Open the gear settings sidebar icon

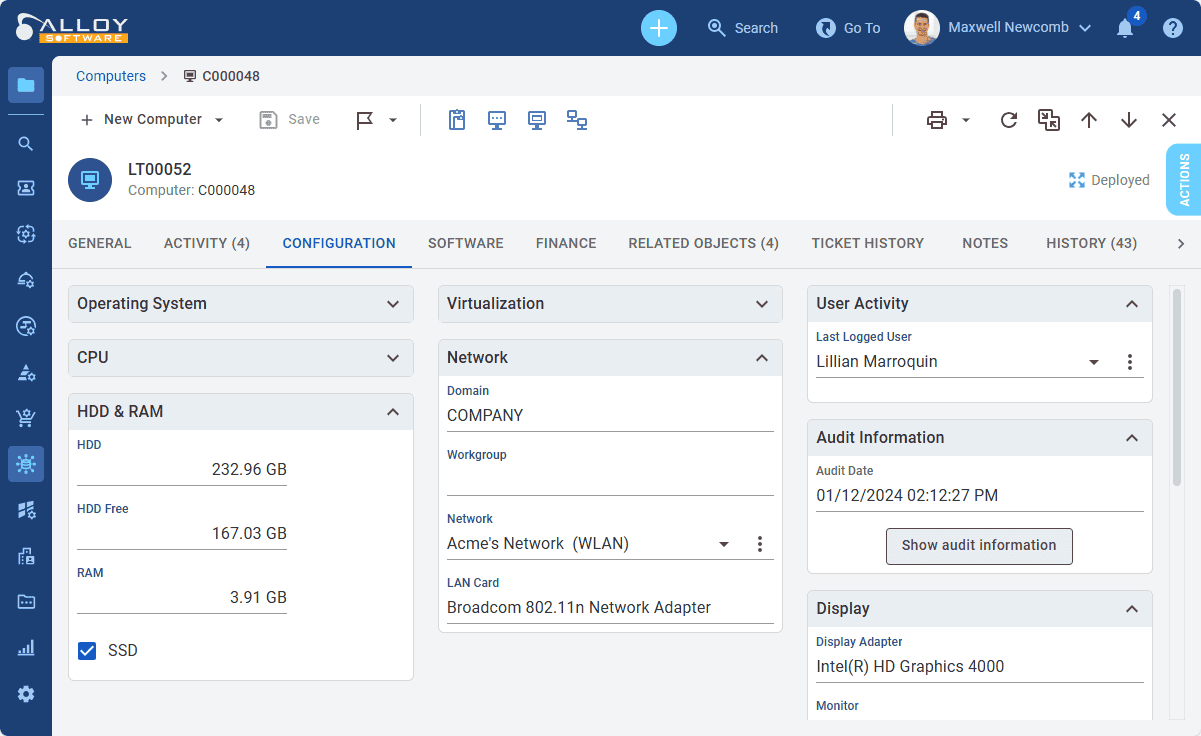click(x=26, y=694)
